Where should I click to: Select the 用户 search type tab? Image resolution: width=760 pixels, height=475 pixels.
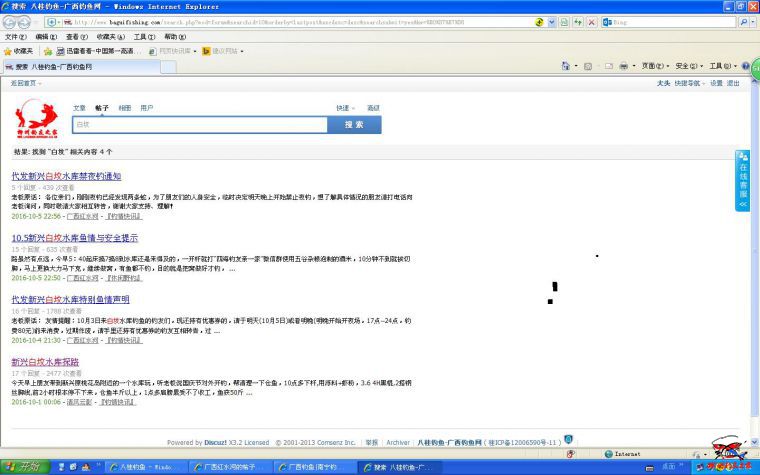(147, 108)
